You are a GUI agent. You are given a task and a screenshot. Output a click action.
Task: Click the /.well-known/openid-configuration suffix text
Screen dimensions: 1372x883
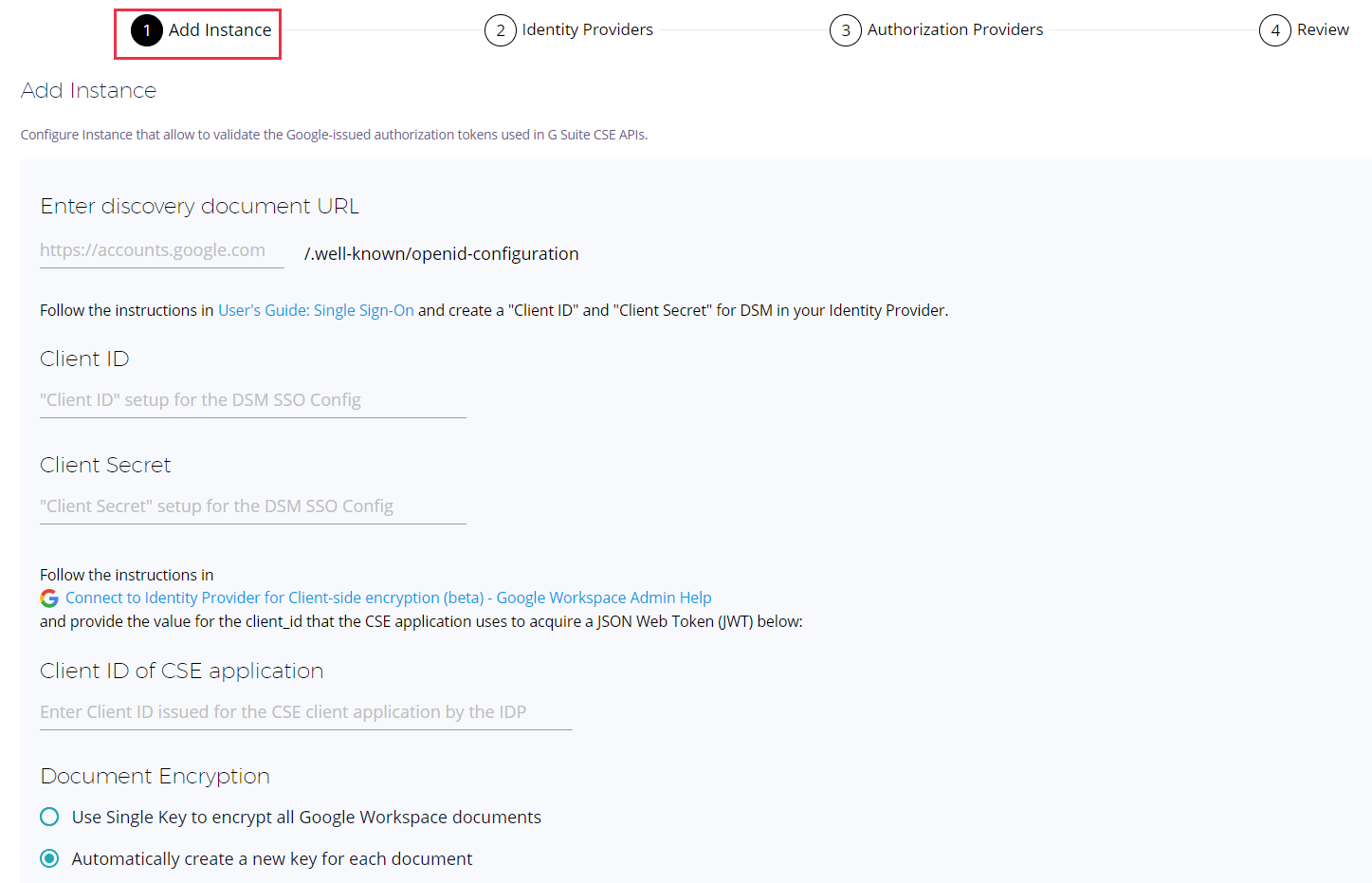pyautogui.click(x=441, y=254)
